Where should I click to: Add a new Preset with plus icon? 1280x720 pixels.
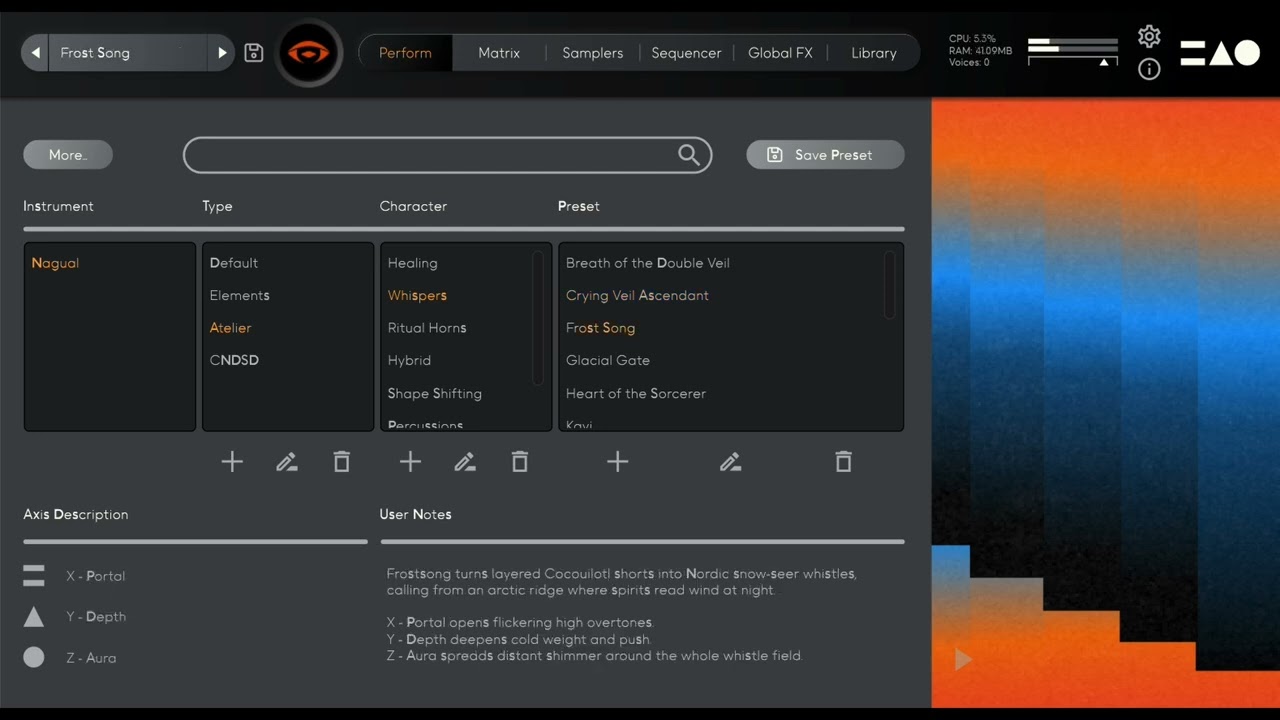coord(618,461)
